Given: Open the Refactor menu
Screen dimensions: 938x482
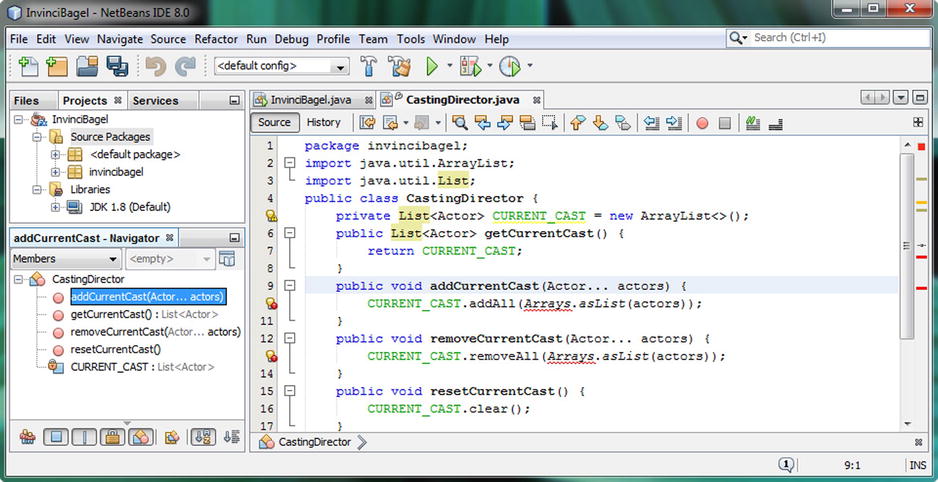Looking at the screenshot, I should tap(216, 39).
